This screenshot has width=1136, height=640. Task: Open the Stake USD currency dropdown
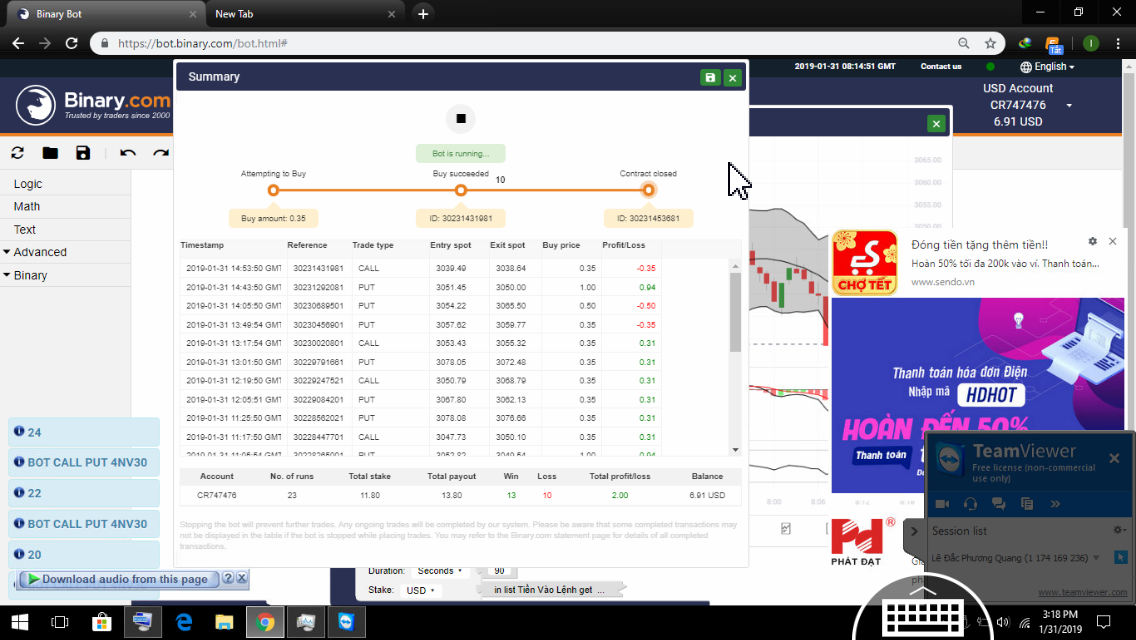419,590
